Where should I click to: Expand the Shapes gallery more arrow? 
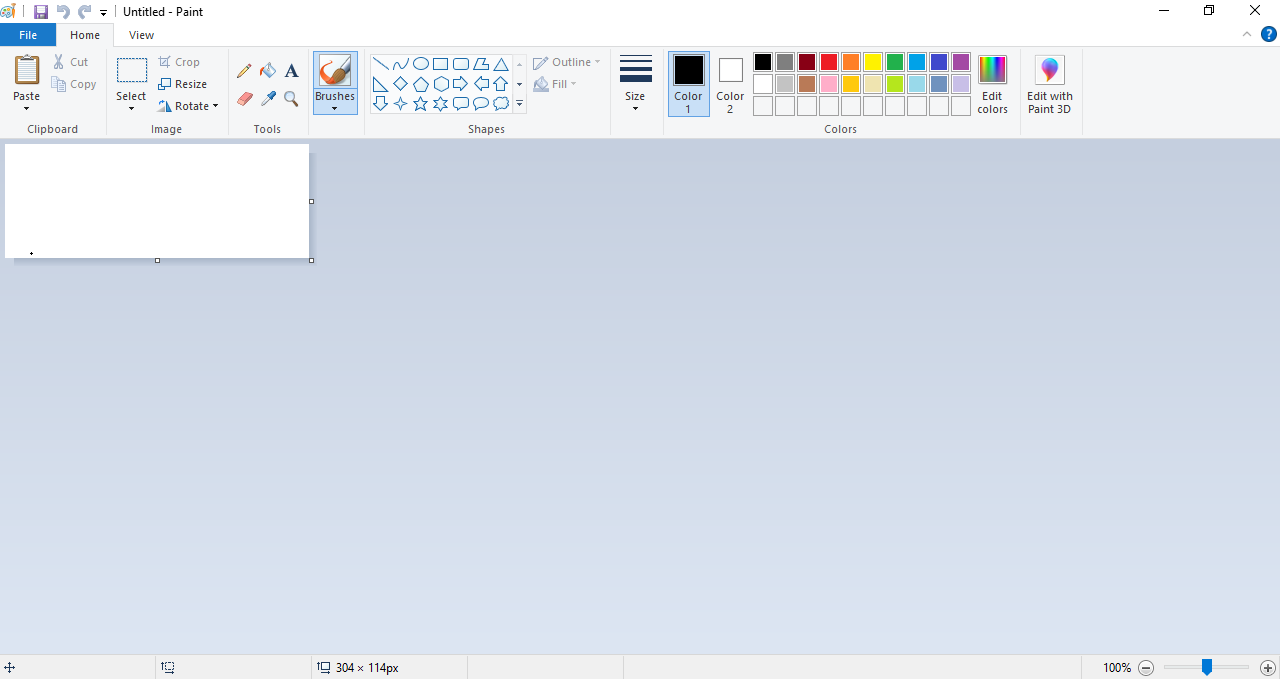tap(519, 103)
